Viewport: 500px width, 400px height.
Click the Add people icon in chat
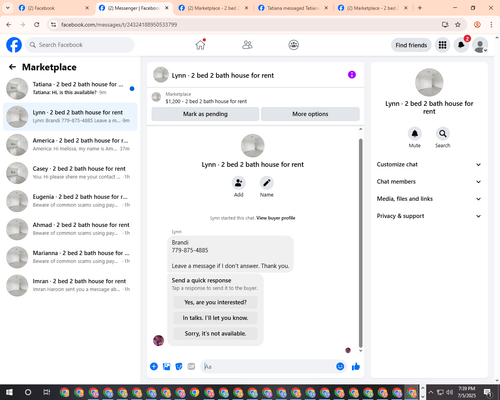[239, 183]
